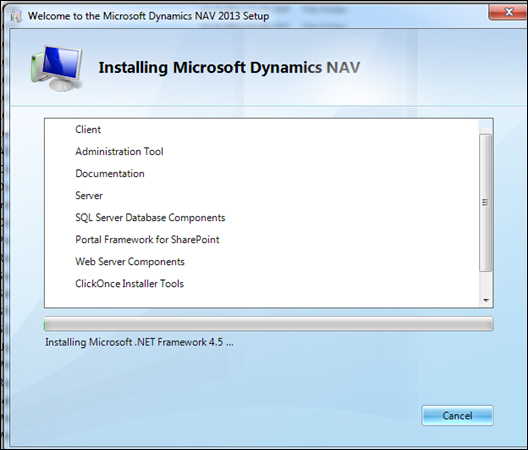Select the Client list entry
528x450 pixels.
(88, 129)
